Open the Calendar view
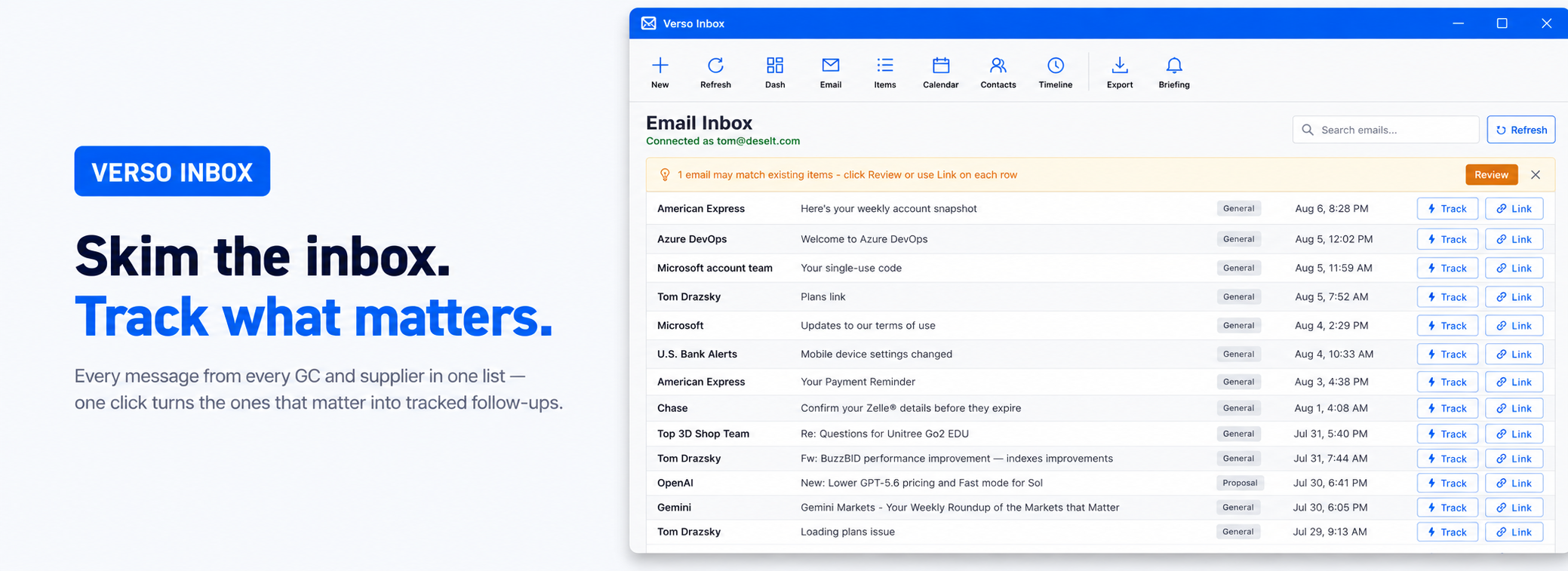1568x571 pixels. coord(940,72)
